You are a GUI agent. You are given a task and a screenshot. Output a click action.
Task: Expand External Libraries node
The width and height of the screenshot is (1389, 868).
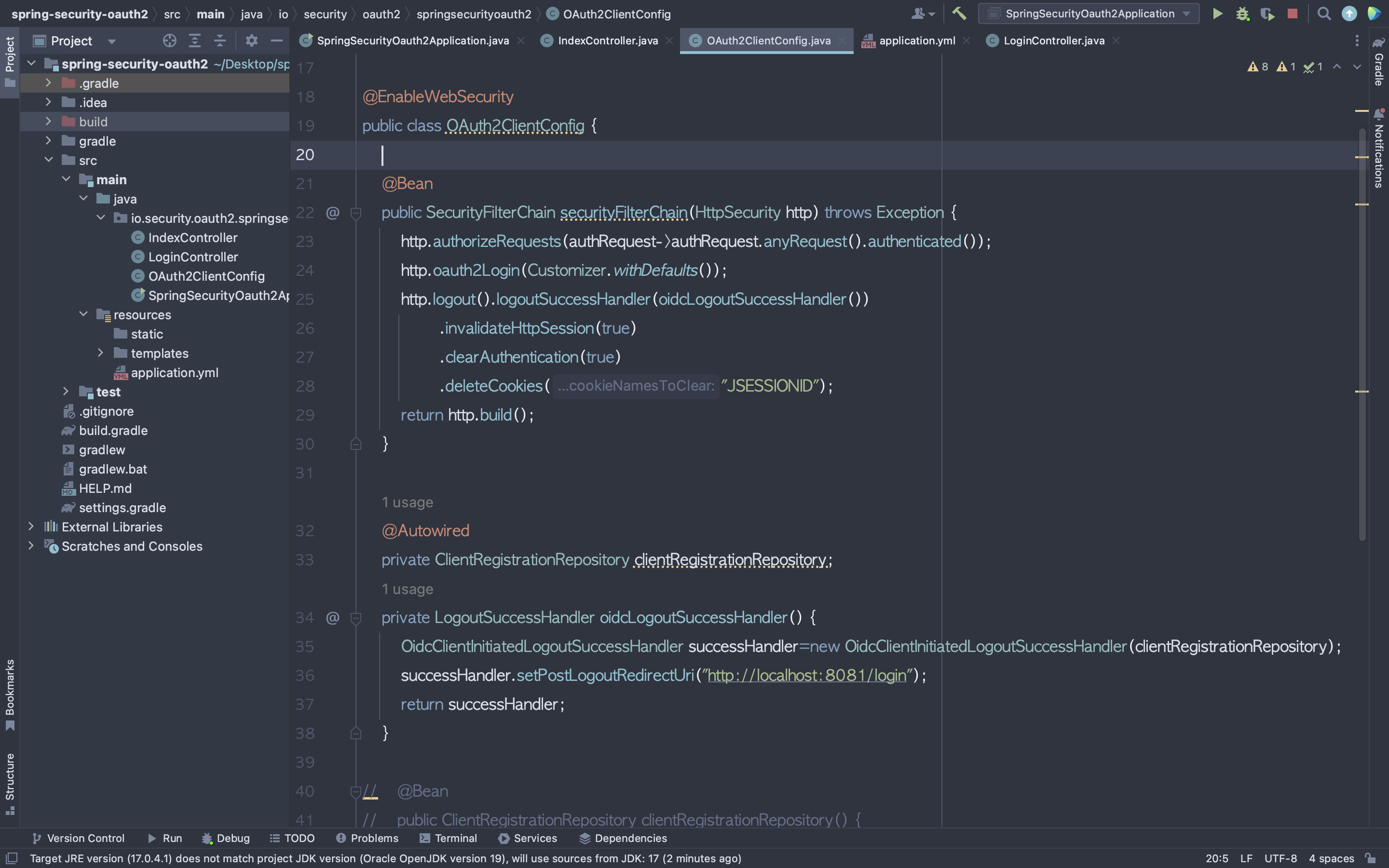click(x=31, y=527)
